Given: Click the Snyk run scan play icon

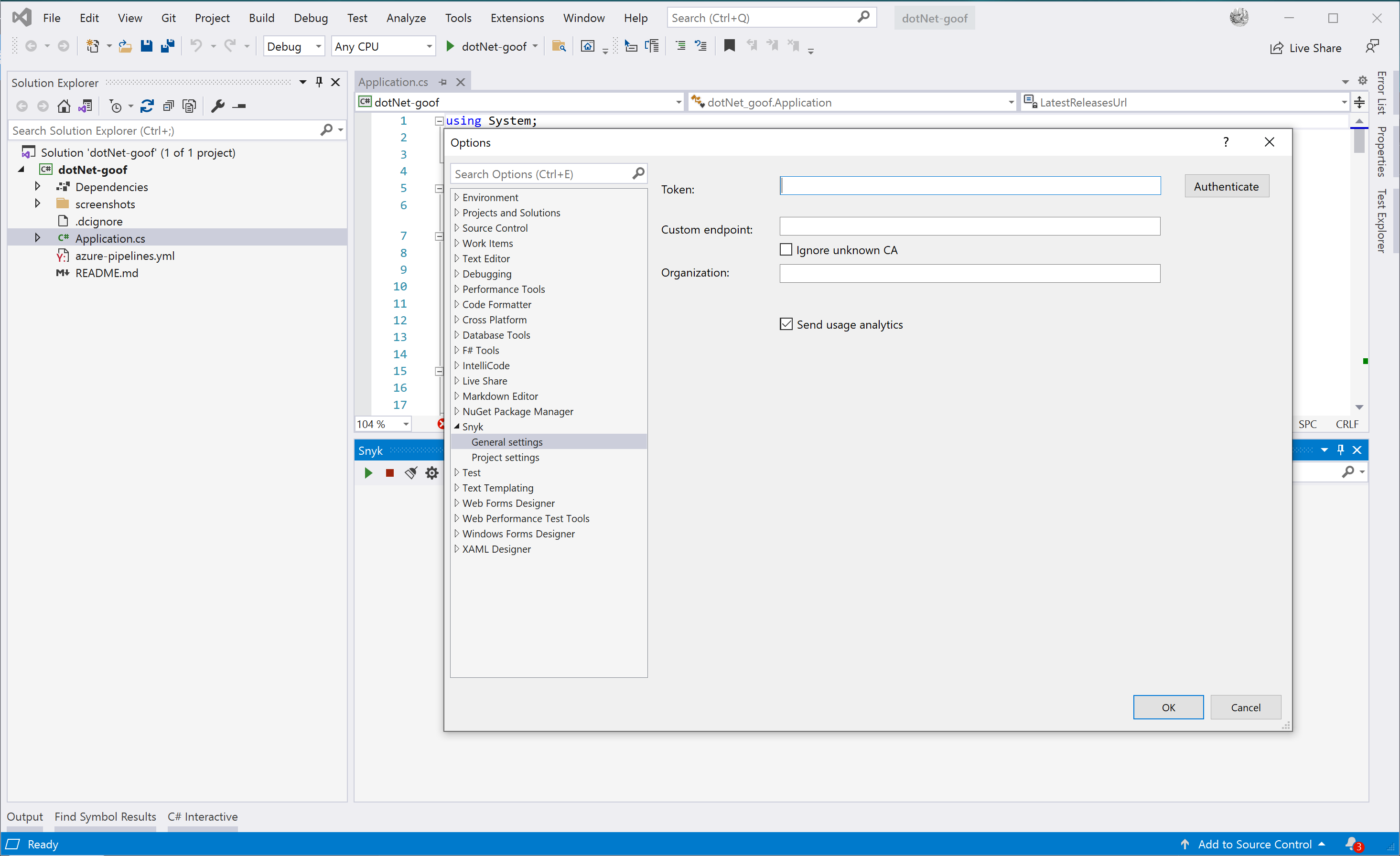Looking at the screenshot, I should pyautogui.click(x=368, y=472).
